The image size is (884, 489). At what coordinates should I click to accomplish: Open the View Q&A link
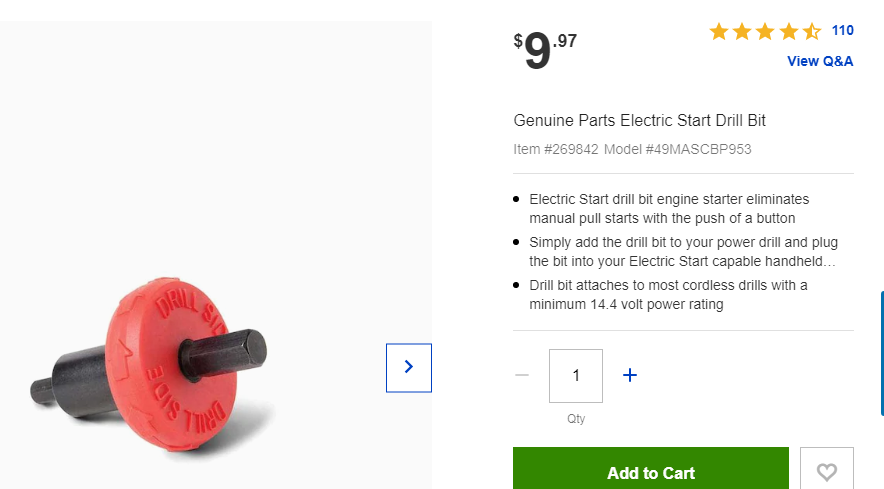click(820, 61)
